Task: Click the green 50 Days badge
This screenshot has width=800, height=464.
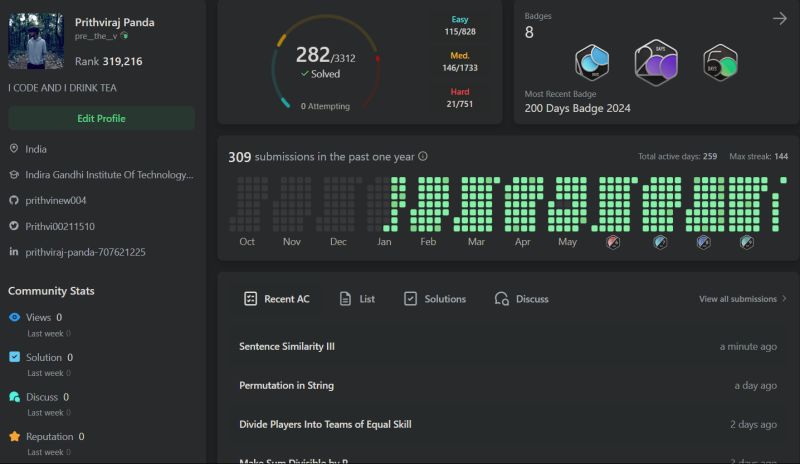Action: [720, 63]
